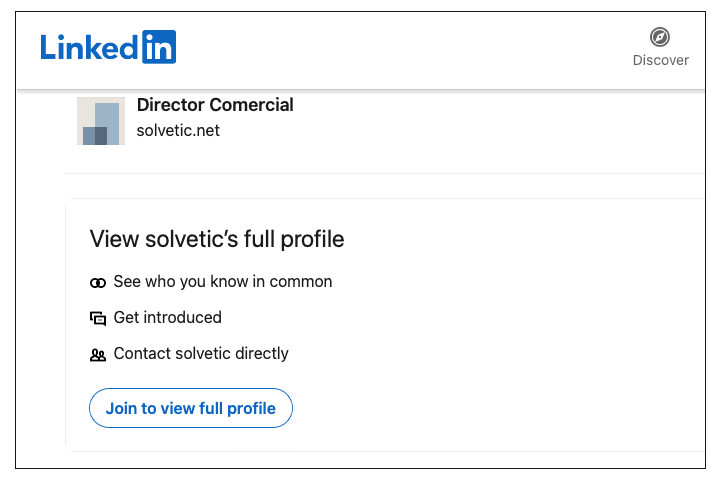The image size is (727, 483).
Task: Click the blank area right of solvetic.net
Action: 450,130
